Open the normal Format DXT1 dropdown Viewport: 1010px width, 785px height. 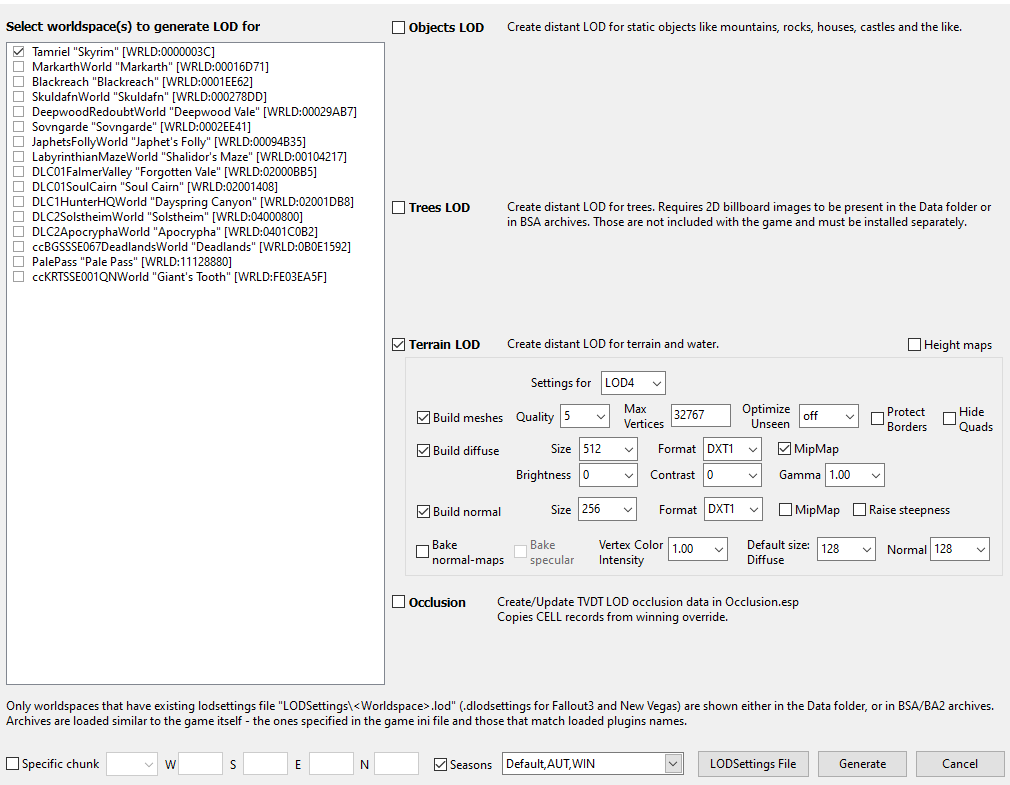(x=734, y=509)
